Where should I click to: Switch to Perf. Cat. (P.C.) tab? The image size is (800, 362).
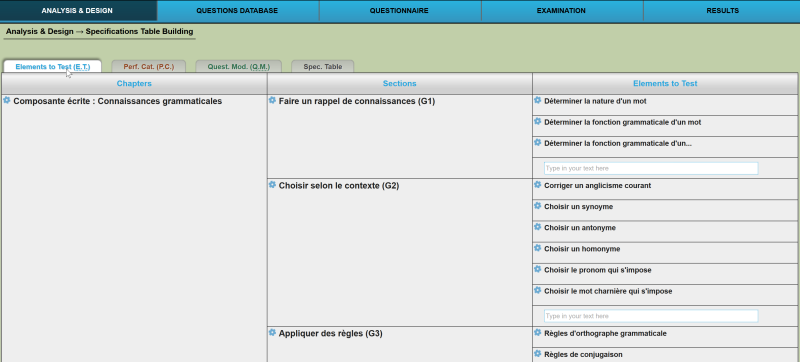148,67
